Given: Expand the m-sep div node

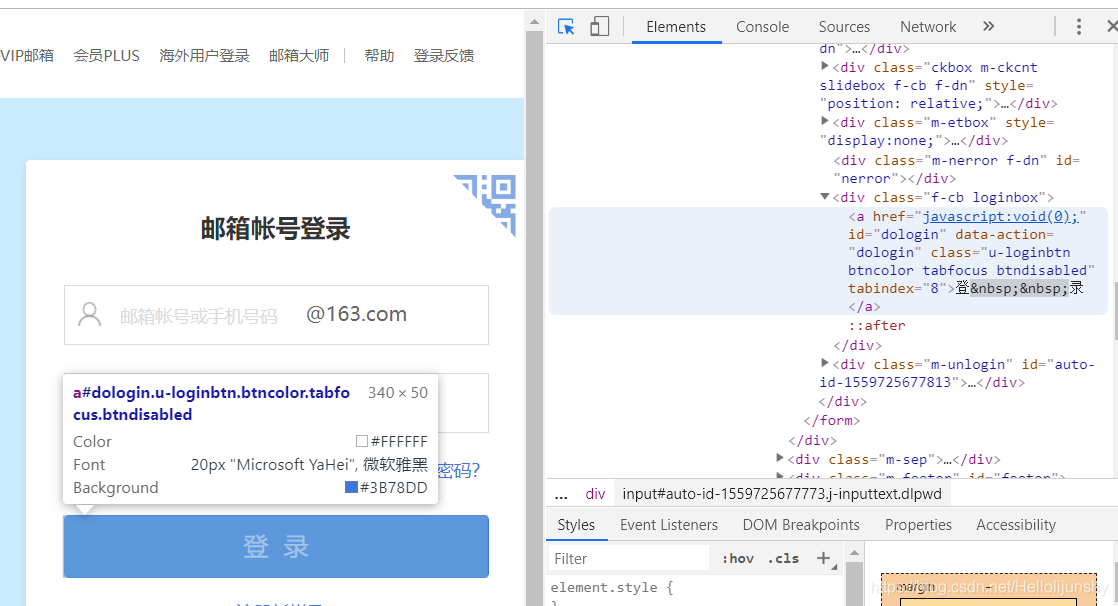Looking at the screenshot, I should pos(780,458).
